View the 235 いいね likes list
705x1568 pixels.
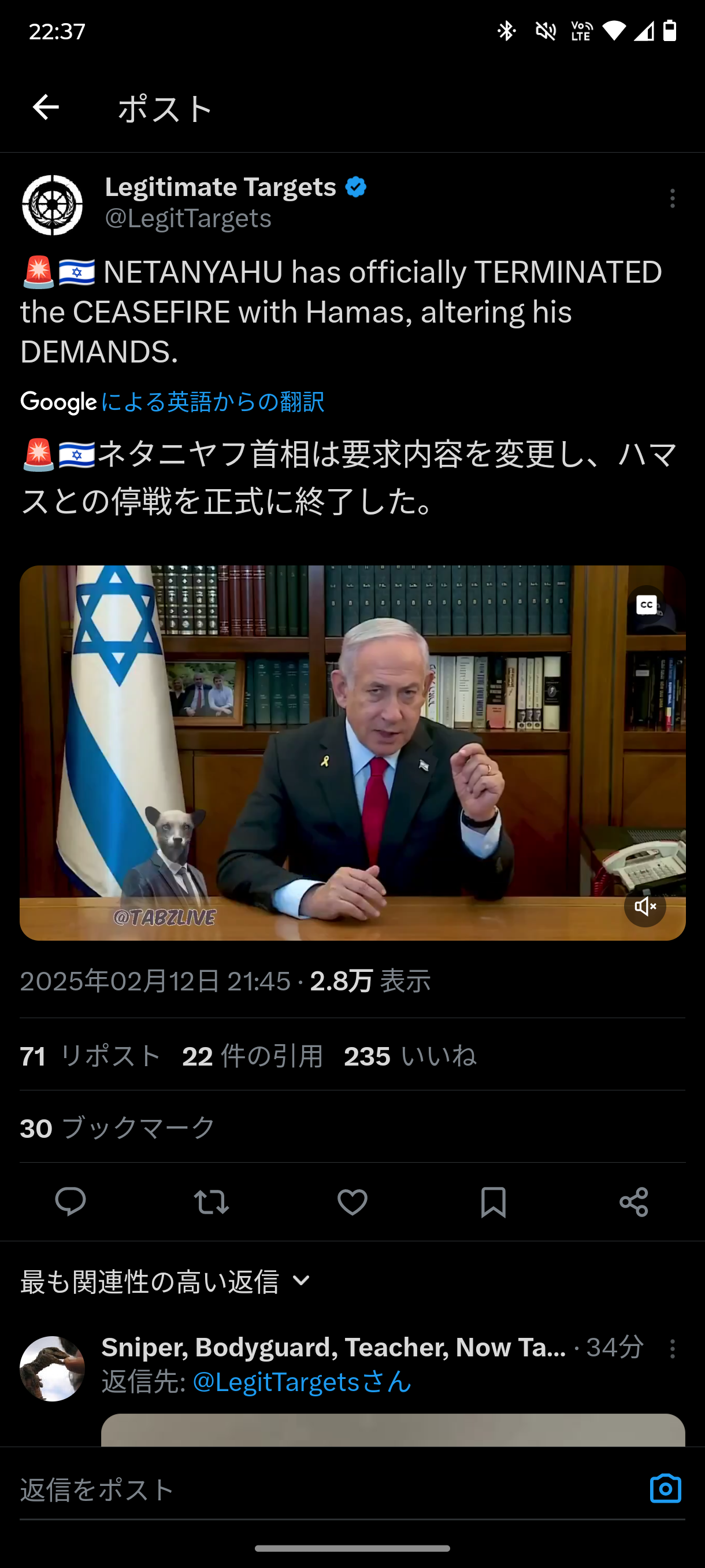point(410,1056)
